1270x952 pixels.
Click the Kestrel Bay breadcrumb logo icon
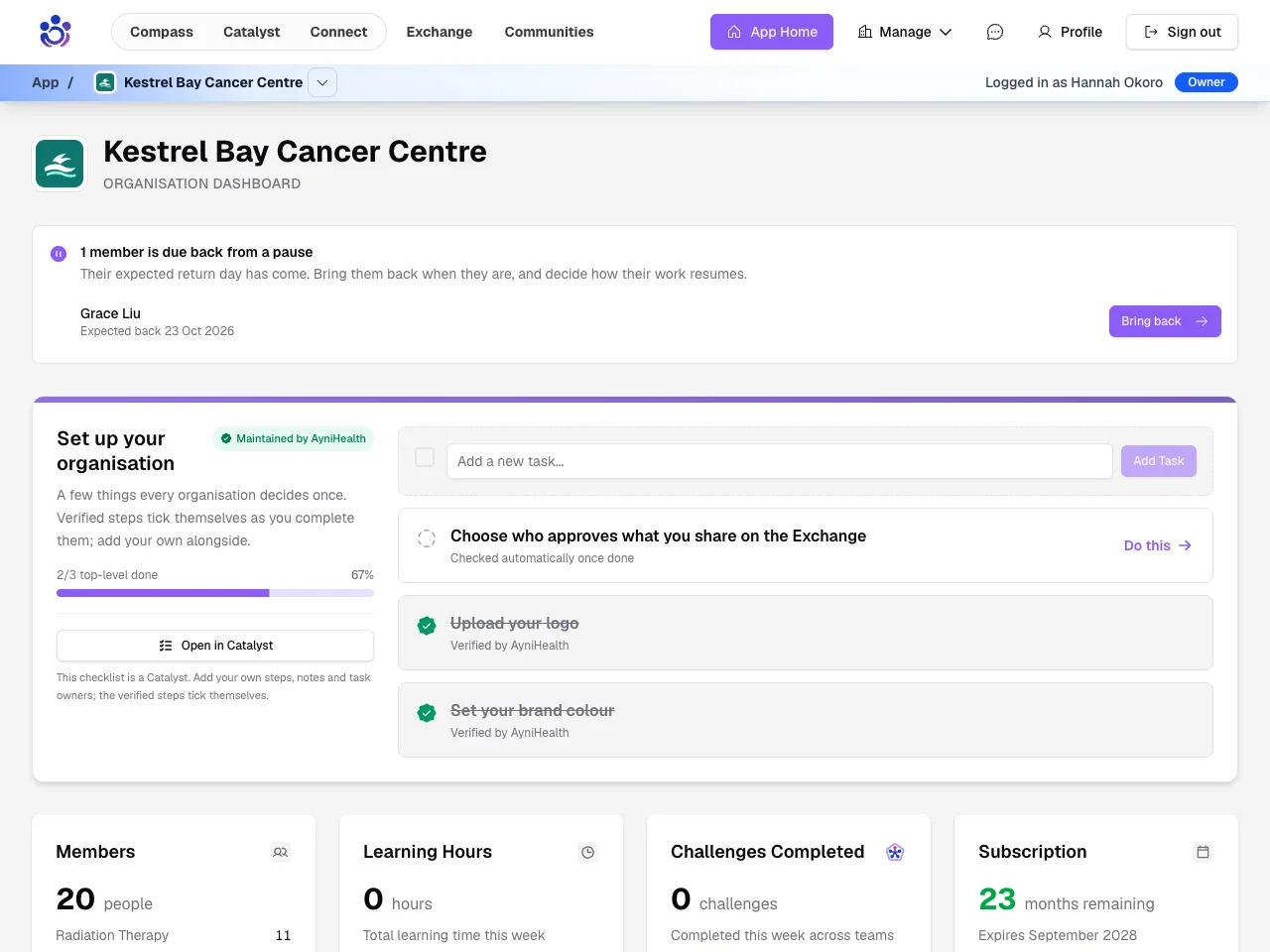(x=105, y=82)
